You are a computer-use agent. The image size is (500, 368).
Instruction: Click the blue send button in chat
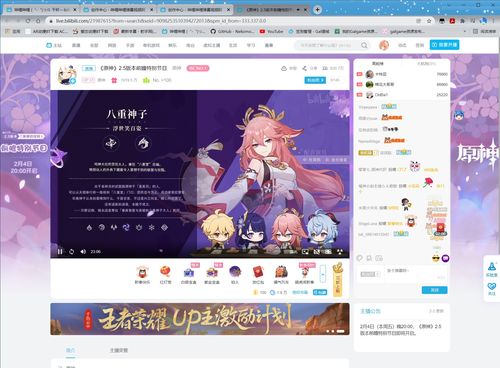pos(434,290)
